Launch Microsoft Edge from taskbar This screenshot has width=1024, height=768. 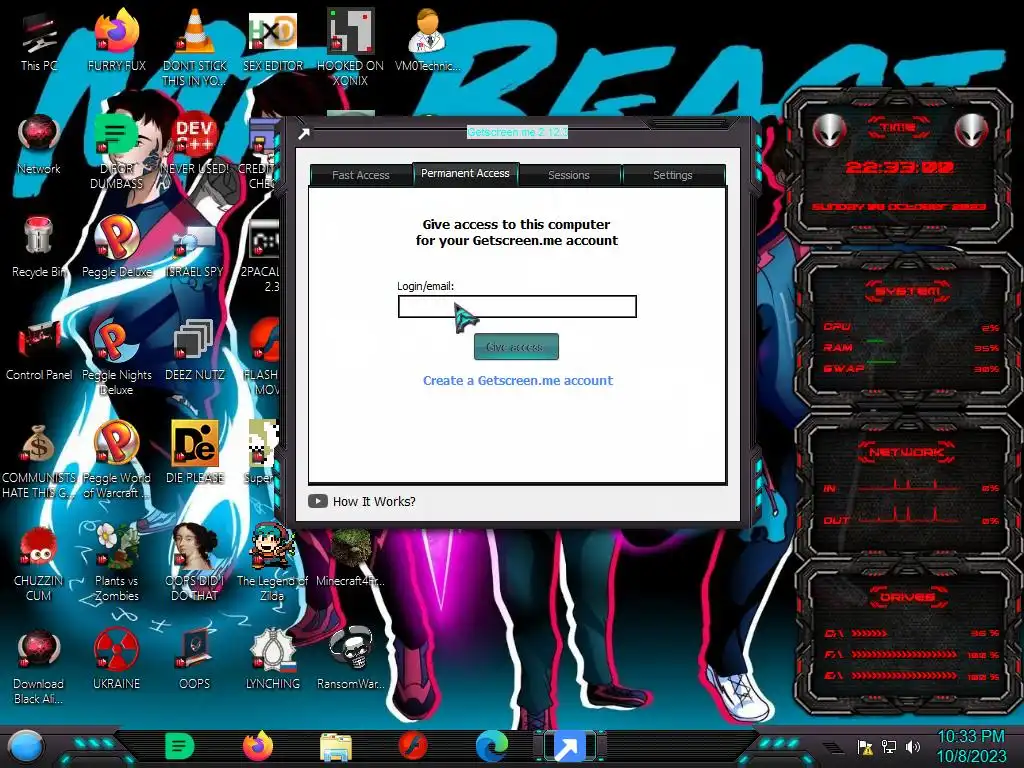click(492, 746)
